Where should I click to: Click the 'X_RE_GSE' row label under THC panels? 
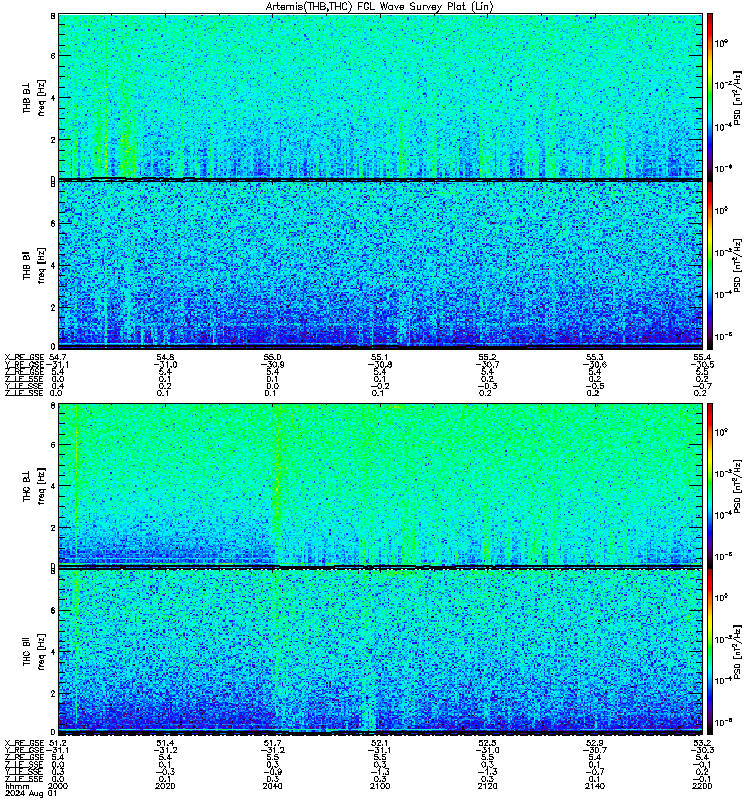click(x=24, y=743)
